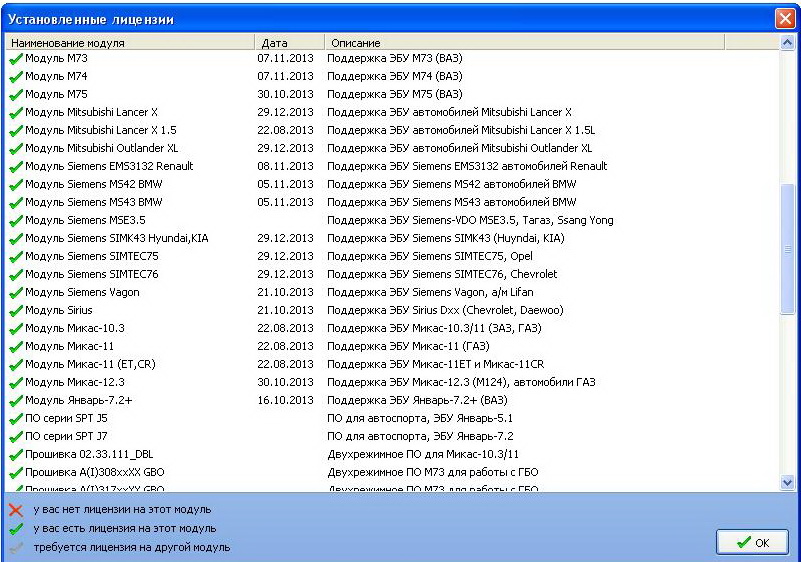Click check icon of Модуль Siemens MS43 BMW
The width and height of the screenshot is (801, 562).
tap(16, 203)
